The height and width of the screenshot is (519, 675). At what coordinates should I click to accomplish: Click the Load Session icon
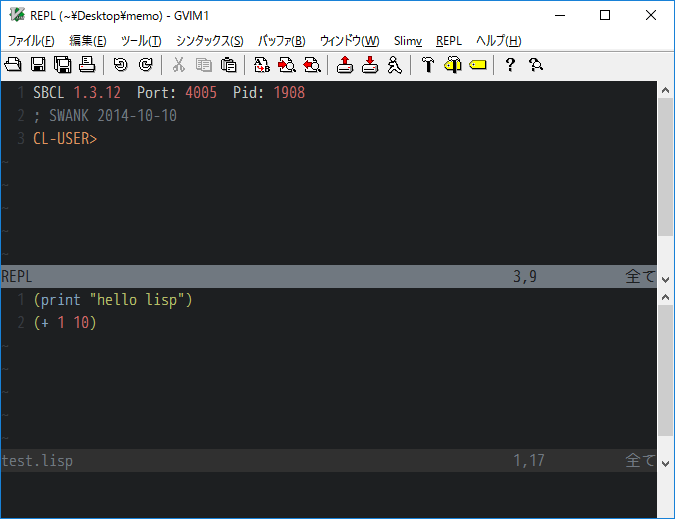[x=344, y=65]
